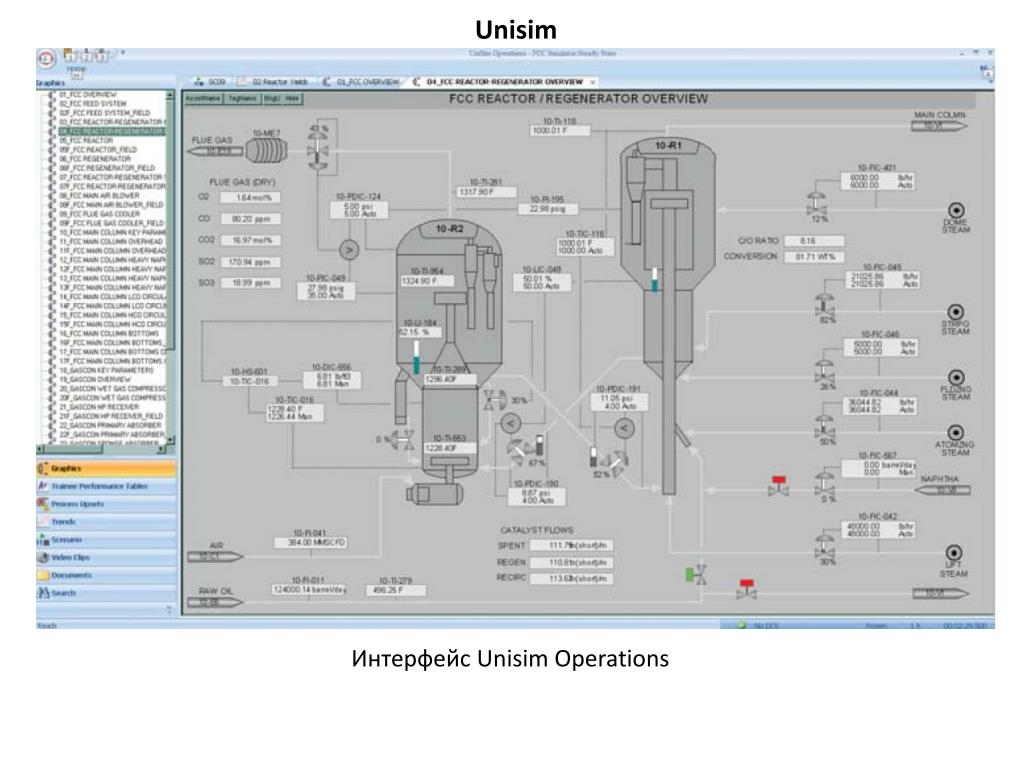Screen dimensions: 1024x768
Task: Click the MAIN COLMN off-page connector arrow
Action: [940, 125]
